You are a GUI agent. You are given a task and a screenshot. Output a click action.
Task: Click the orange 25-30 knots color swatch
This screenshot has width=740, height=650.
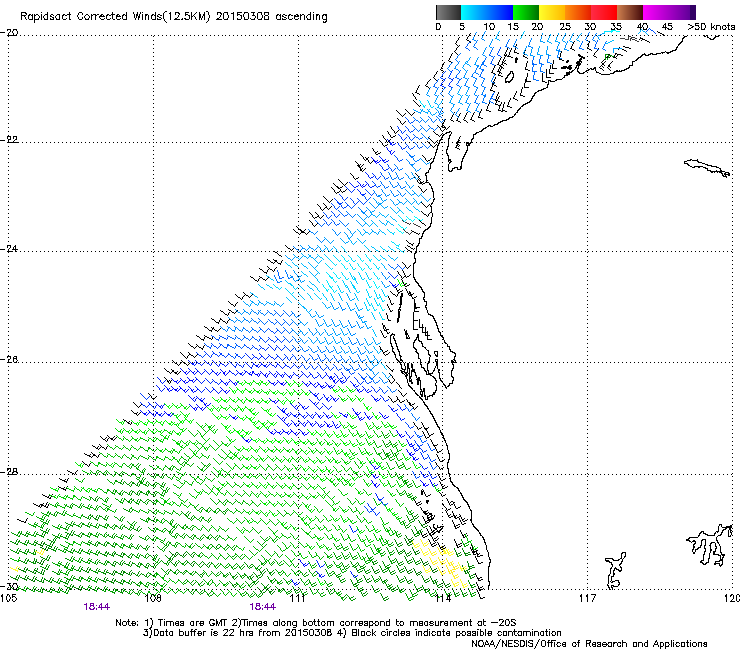(578, 12)
